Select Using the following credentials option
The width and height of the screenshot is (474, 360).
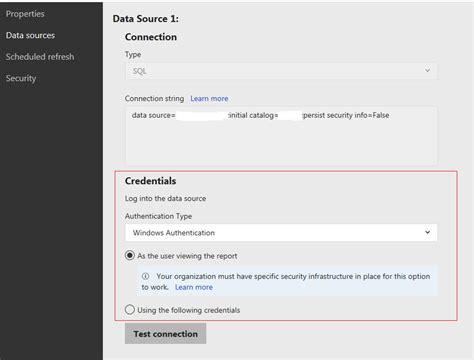[x=130, y=310]
